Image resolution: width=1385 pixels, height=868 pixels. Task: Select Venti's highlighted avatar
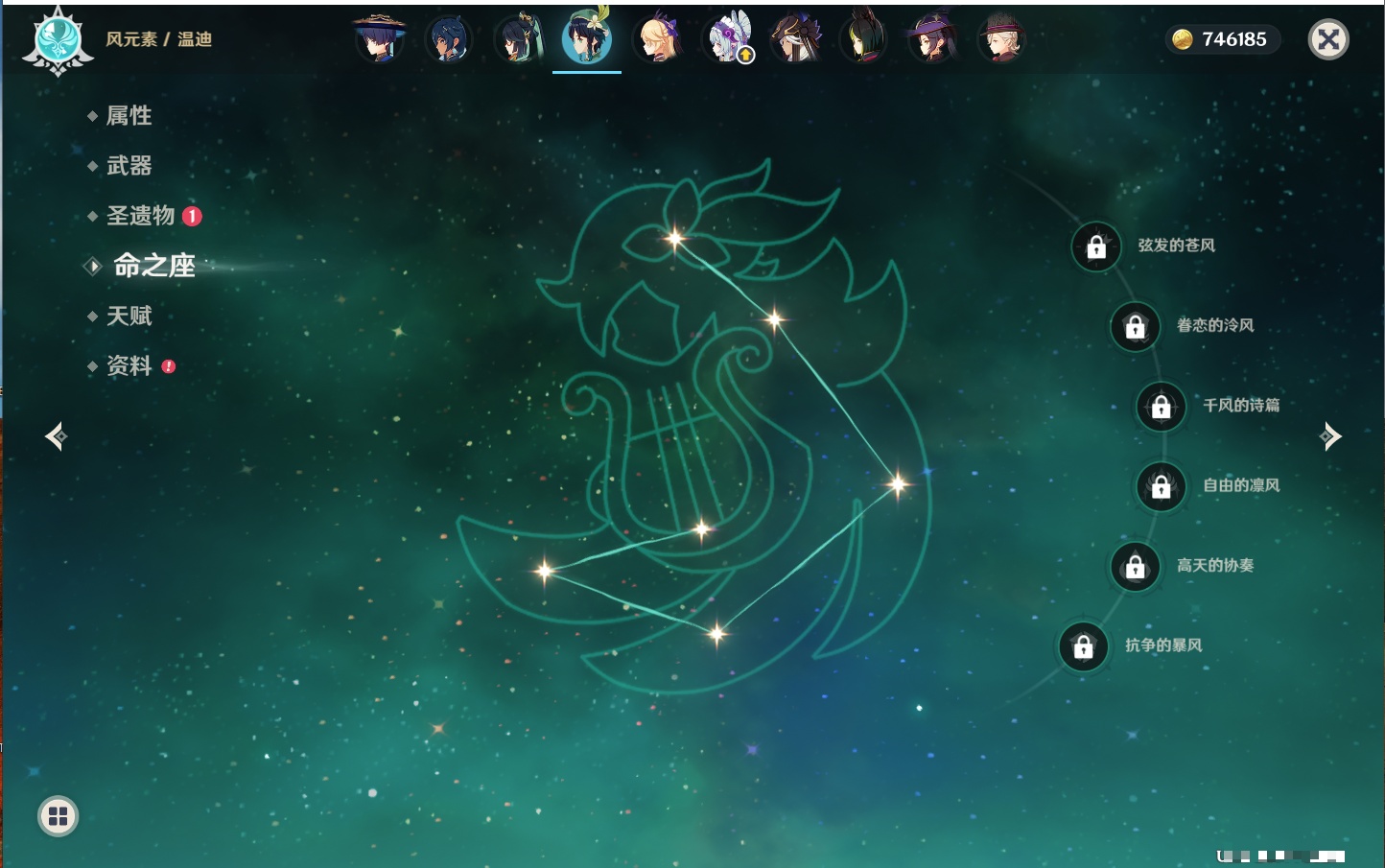point(587,37)
